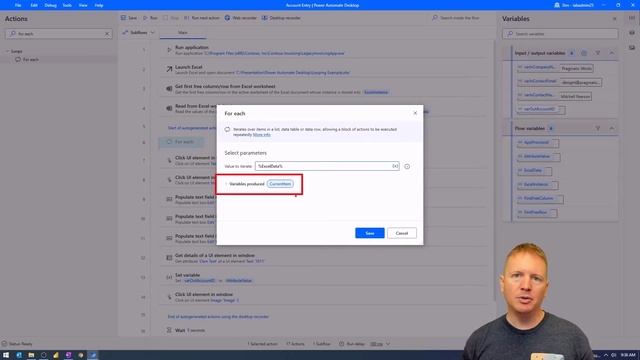
Task: Open Variables icon in right sidebar
Action: tap(632, 19)
